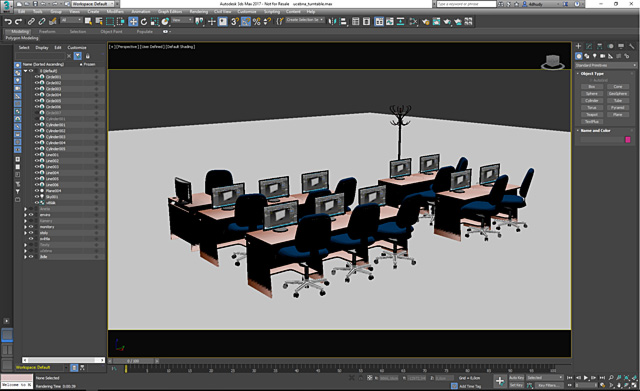Screen dimensions: 640x391
Task: Open the Motion command panel tab
Action: click(610, 46)
